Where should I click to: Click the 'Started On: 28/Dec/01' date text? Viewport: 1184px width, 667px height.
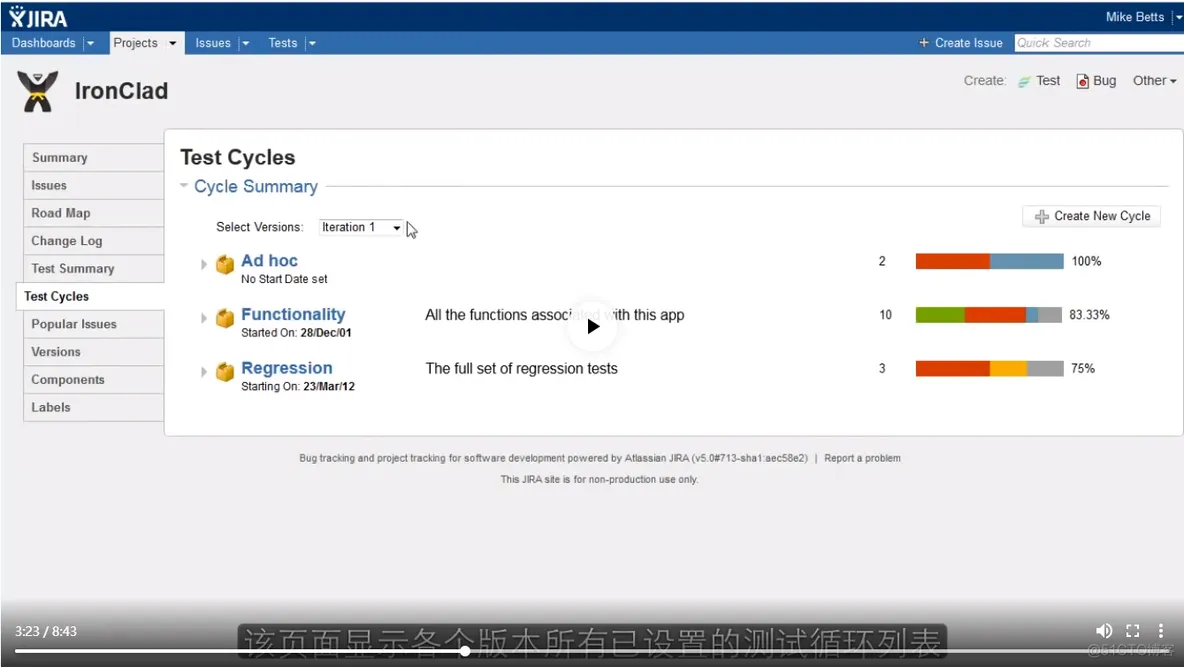(x=296, y=332)
